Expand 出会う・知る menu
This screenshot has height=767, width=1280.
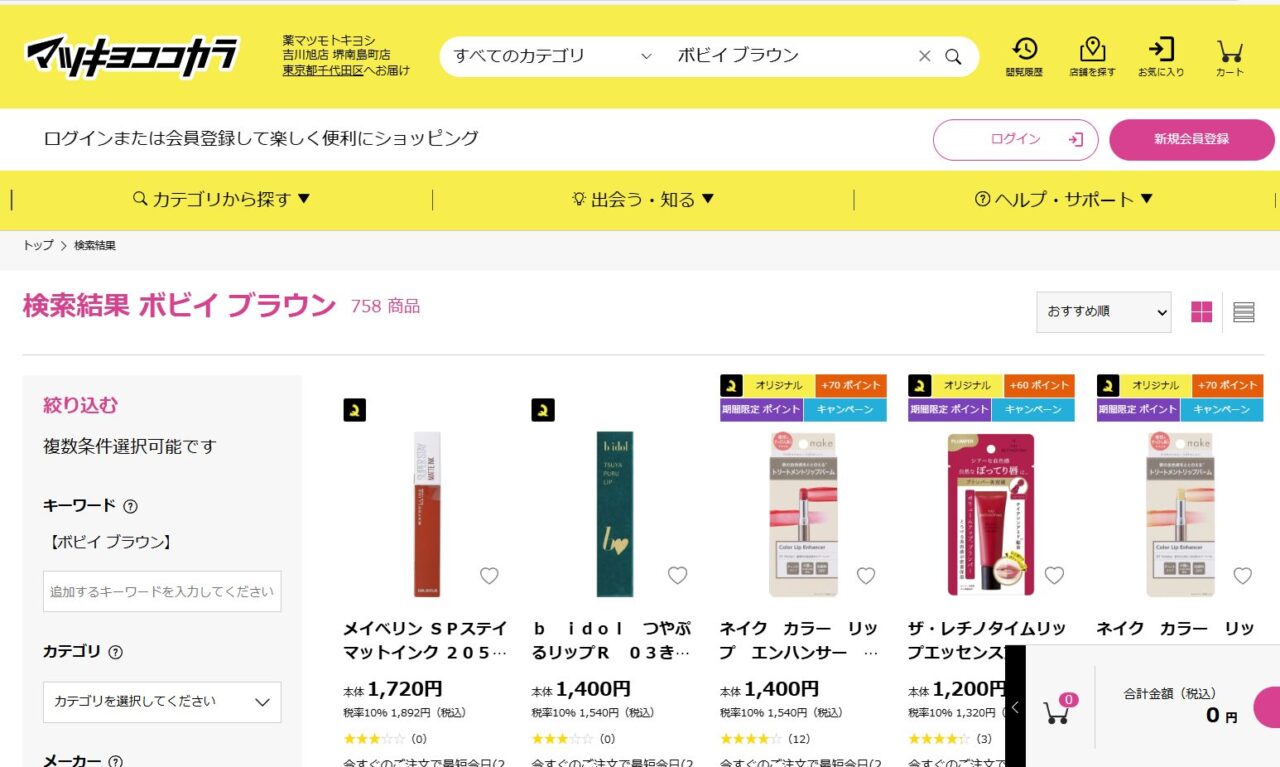(x=643, y=200)
